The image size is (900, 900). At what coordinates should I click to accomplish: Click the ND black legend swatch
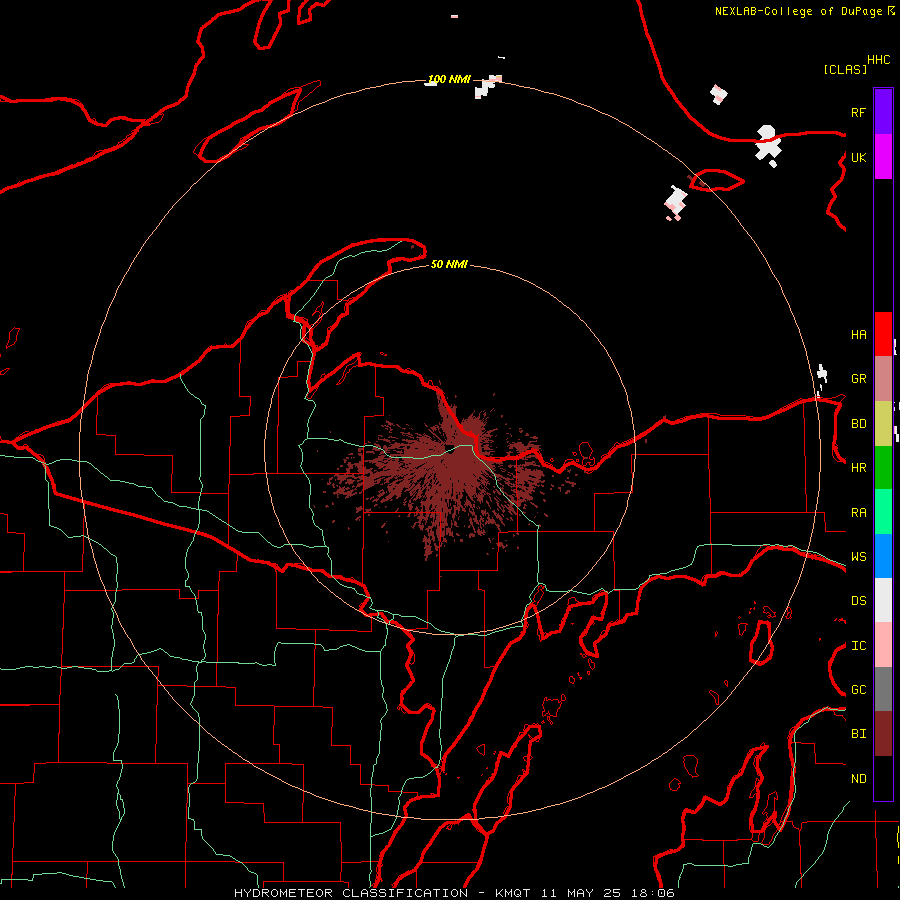point(883,778)
